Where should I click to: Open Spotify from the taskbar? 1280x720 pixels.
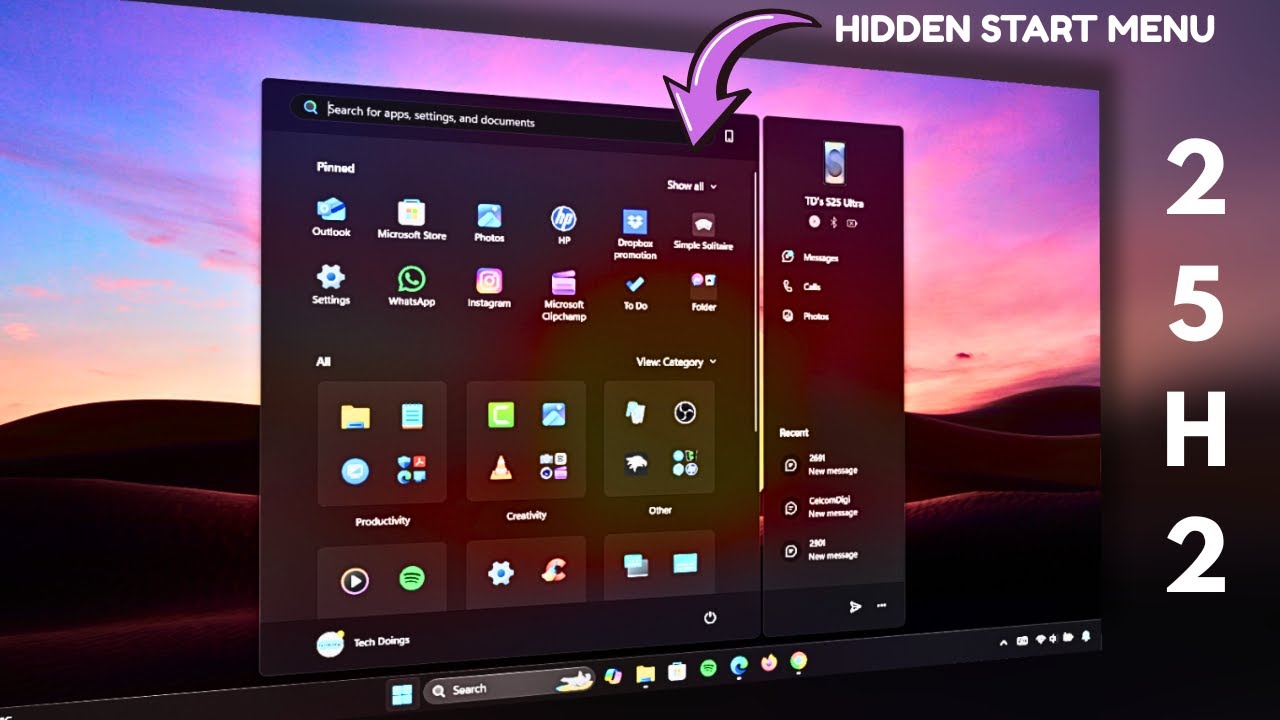(708, 668)
